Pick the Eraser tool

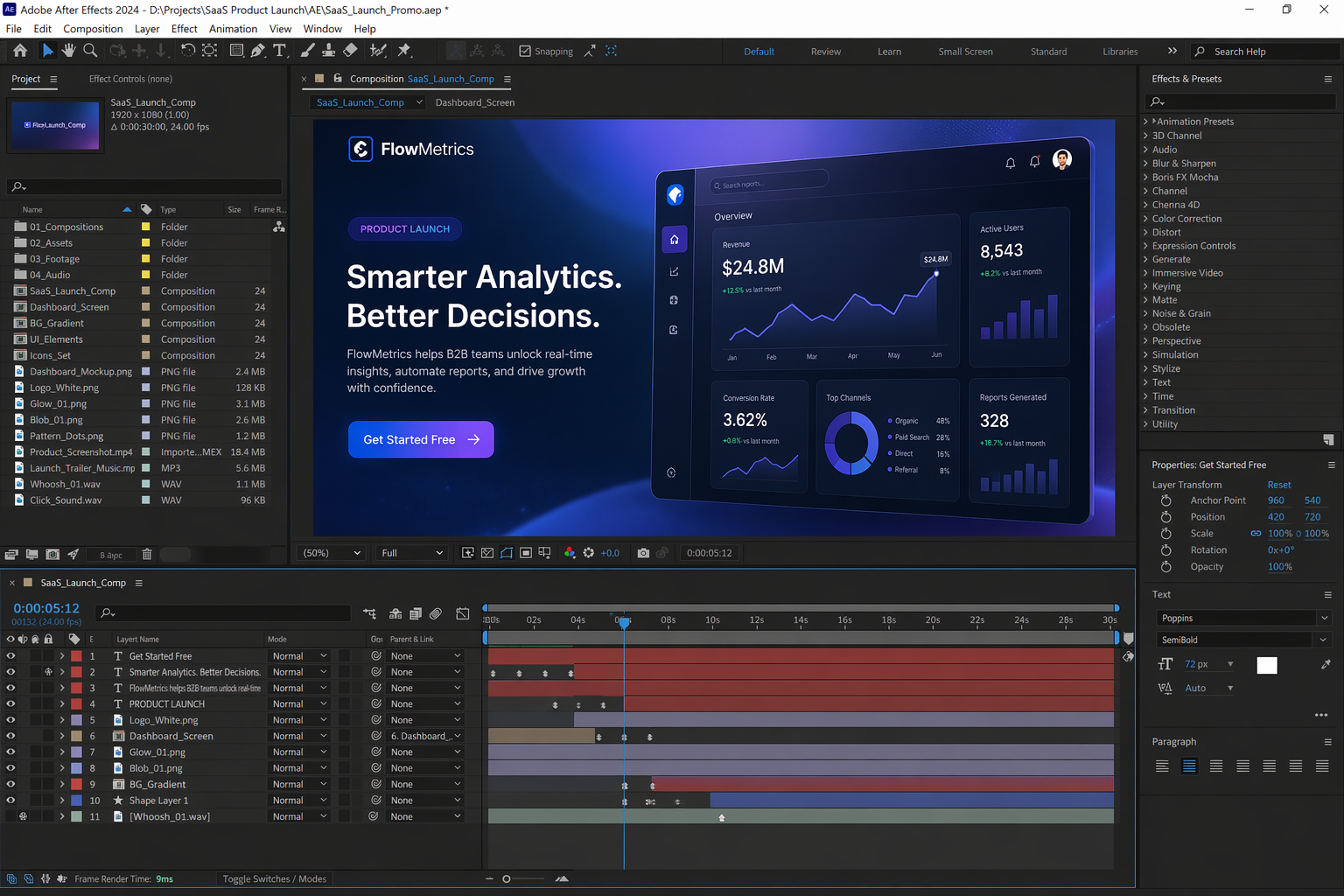click(x=350, y=51)
